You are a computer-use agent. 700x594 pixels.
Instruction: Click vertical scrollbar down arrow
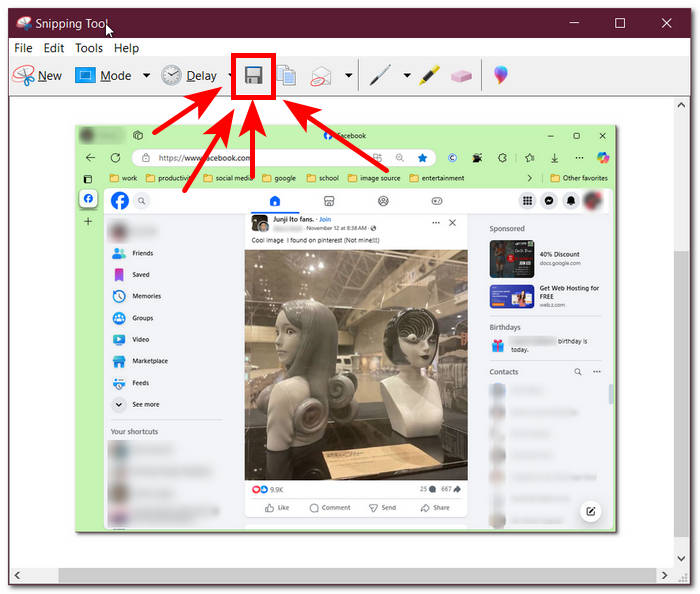tap(681, 558)
